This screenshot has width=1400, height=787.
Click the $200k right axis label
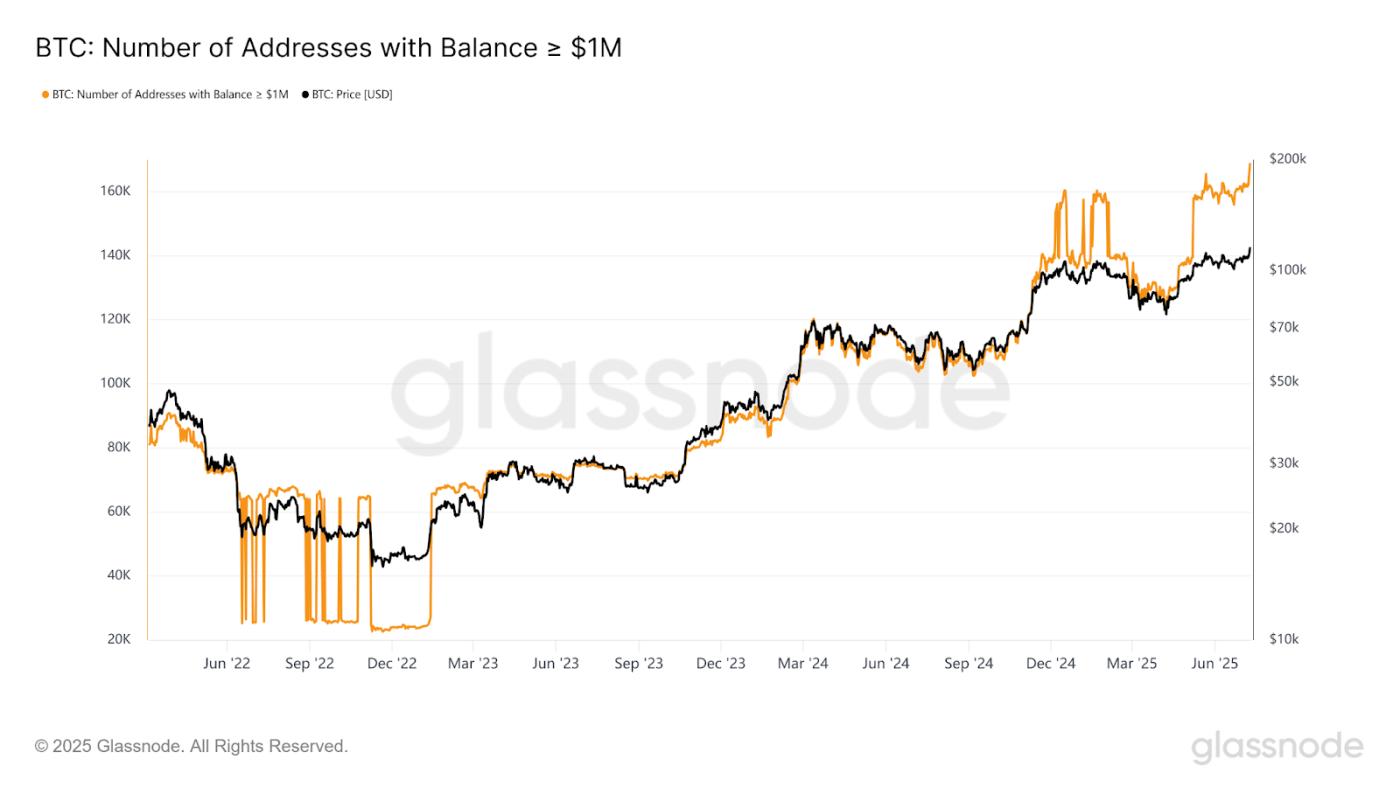point(1287,159)
